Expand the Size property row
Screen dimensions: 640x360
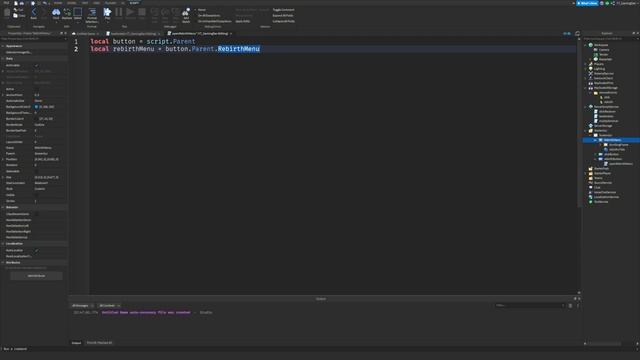3,178
